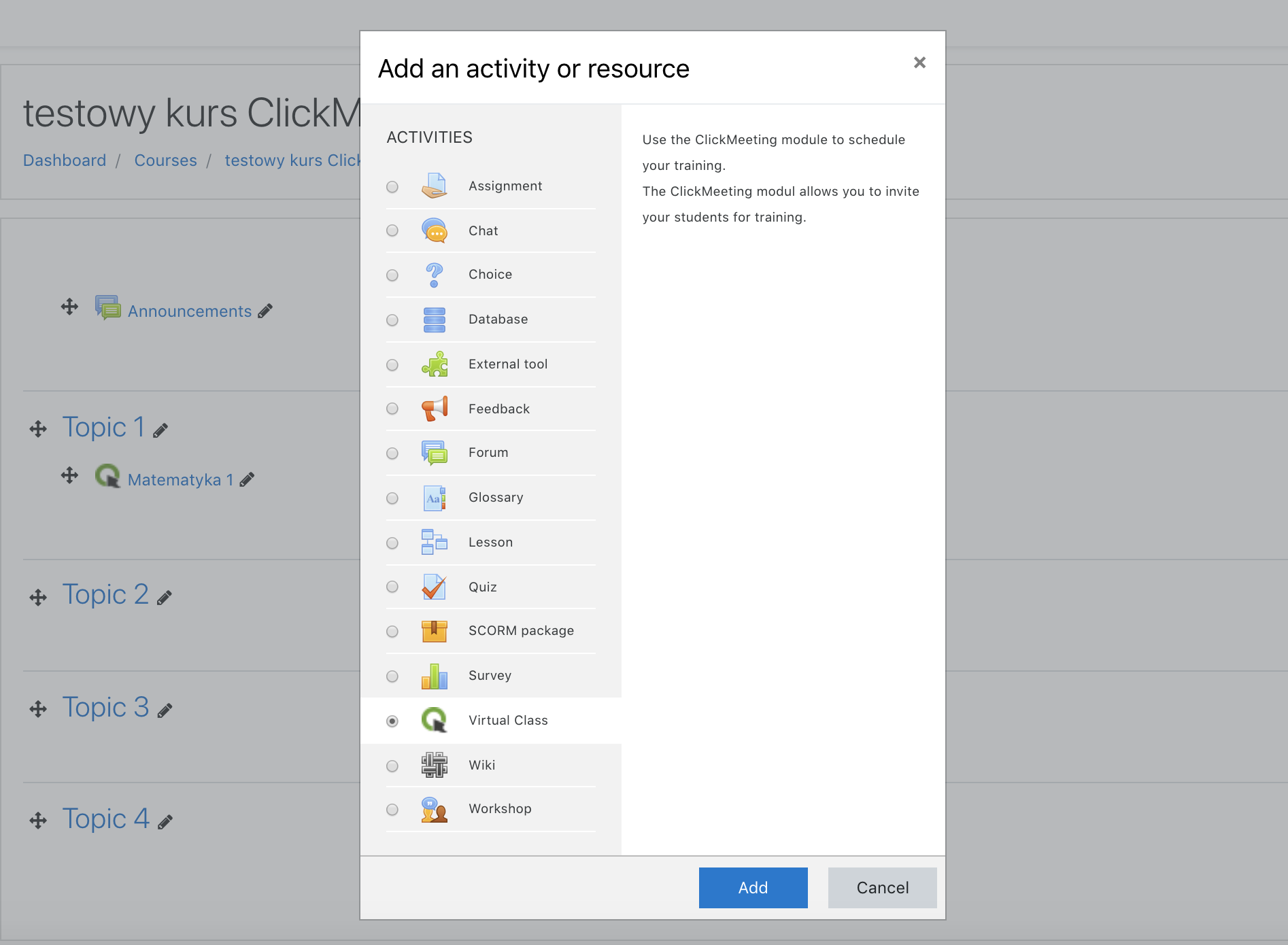Click the Survey bar chart icon
This screenshot has width=1288, height=945.
434,676
